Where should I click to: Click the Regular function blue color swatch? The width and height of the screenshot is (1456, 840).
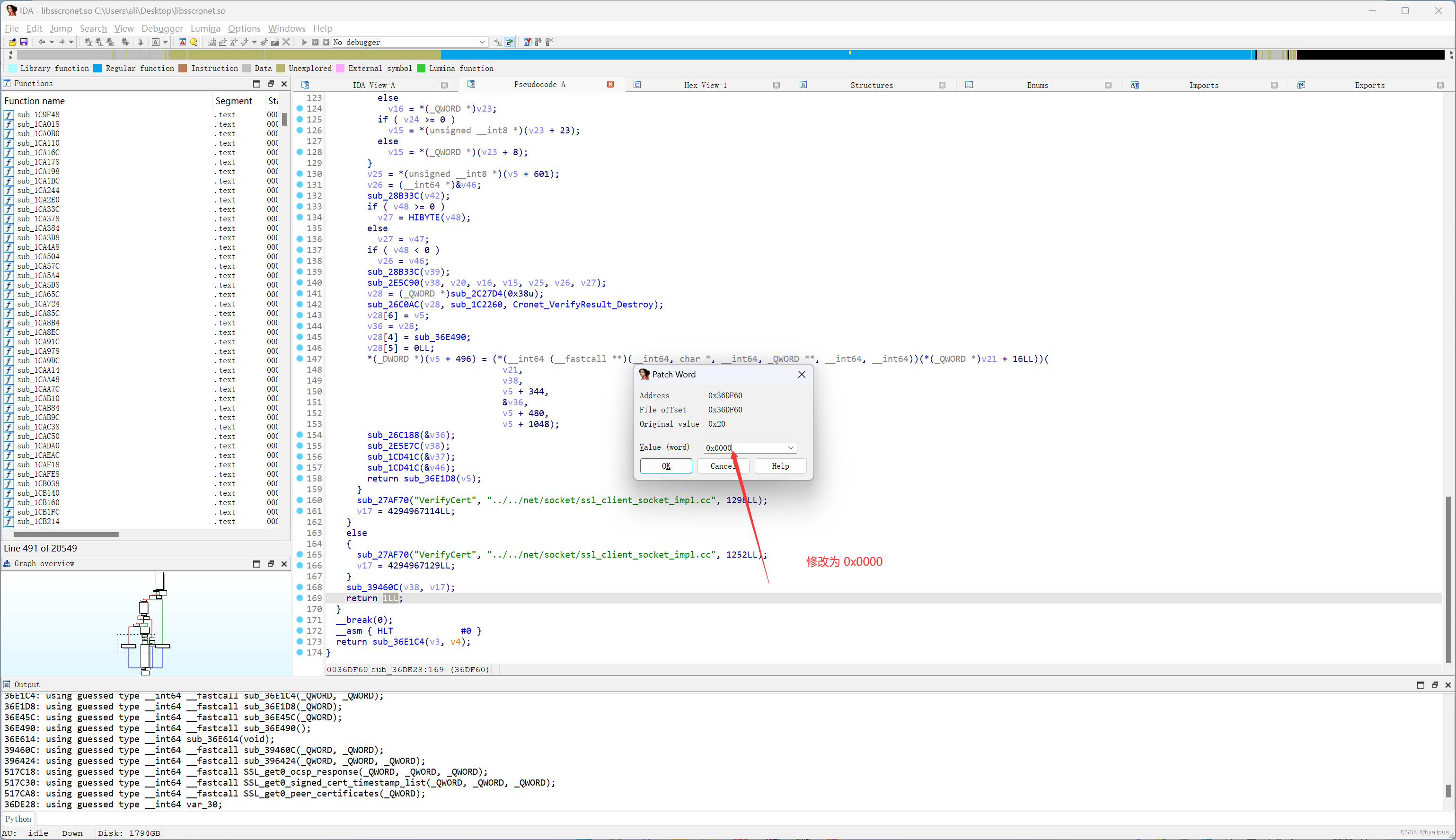click(x=97, y=69)
